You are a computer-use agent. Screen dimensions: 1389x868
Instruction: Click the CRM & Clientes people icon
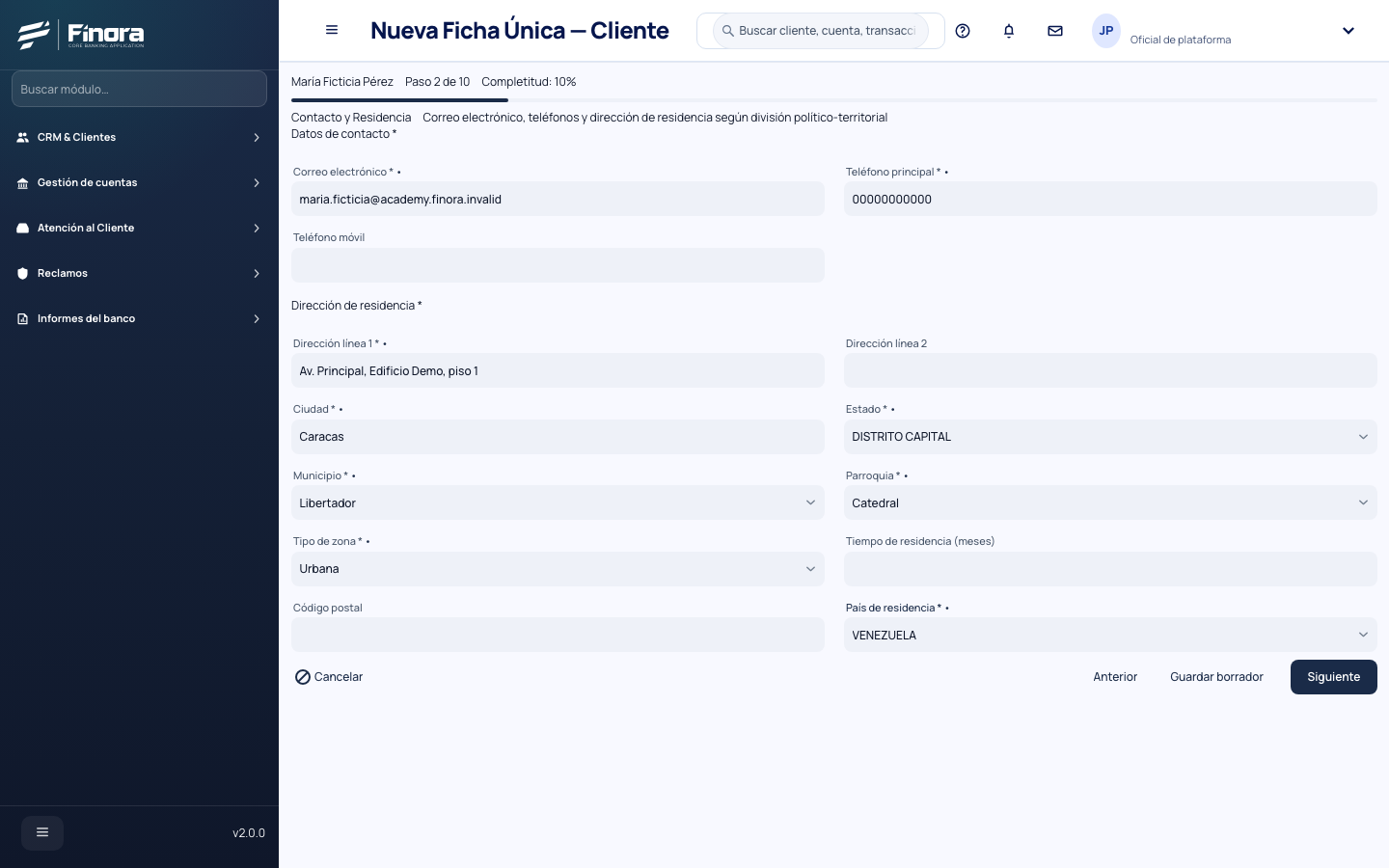[x=23, y=138]
